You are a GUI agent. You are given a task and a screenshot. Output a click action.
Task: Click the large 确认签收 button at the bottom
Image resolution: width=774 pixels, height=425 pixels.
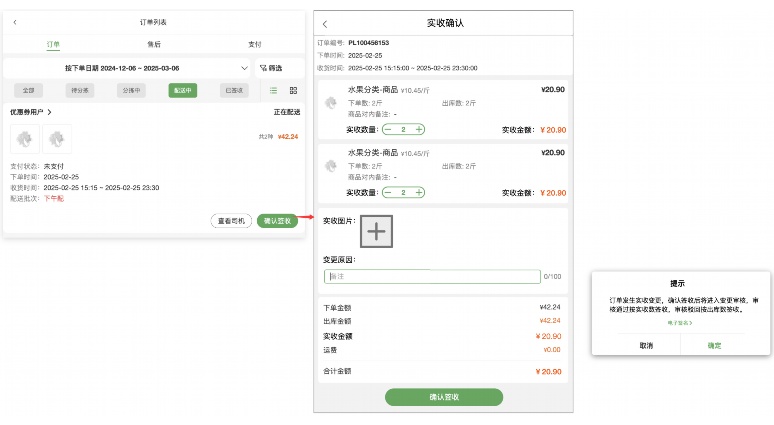tap(444, 397)
